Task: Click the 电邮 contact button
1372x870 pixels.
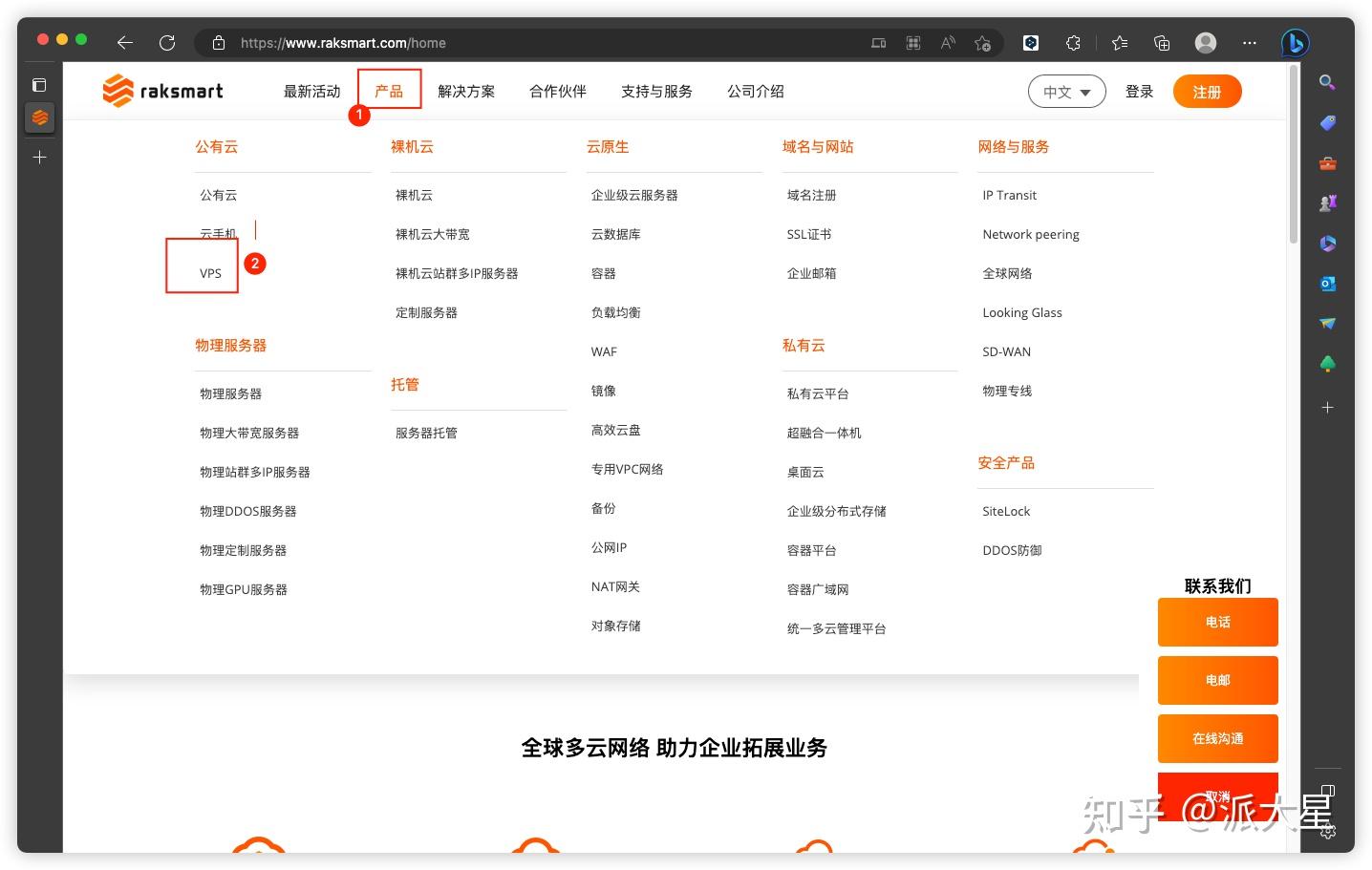Action: click(x=1217, y=680)
